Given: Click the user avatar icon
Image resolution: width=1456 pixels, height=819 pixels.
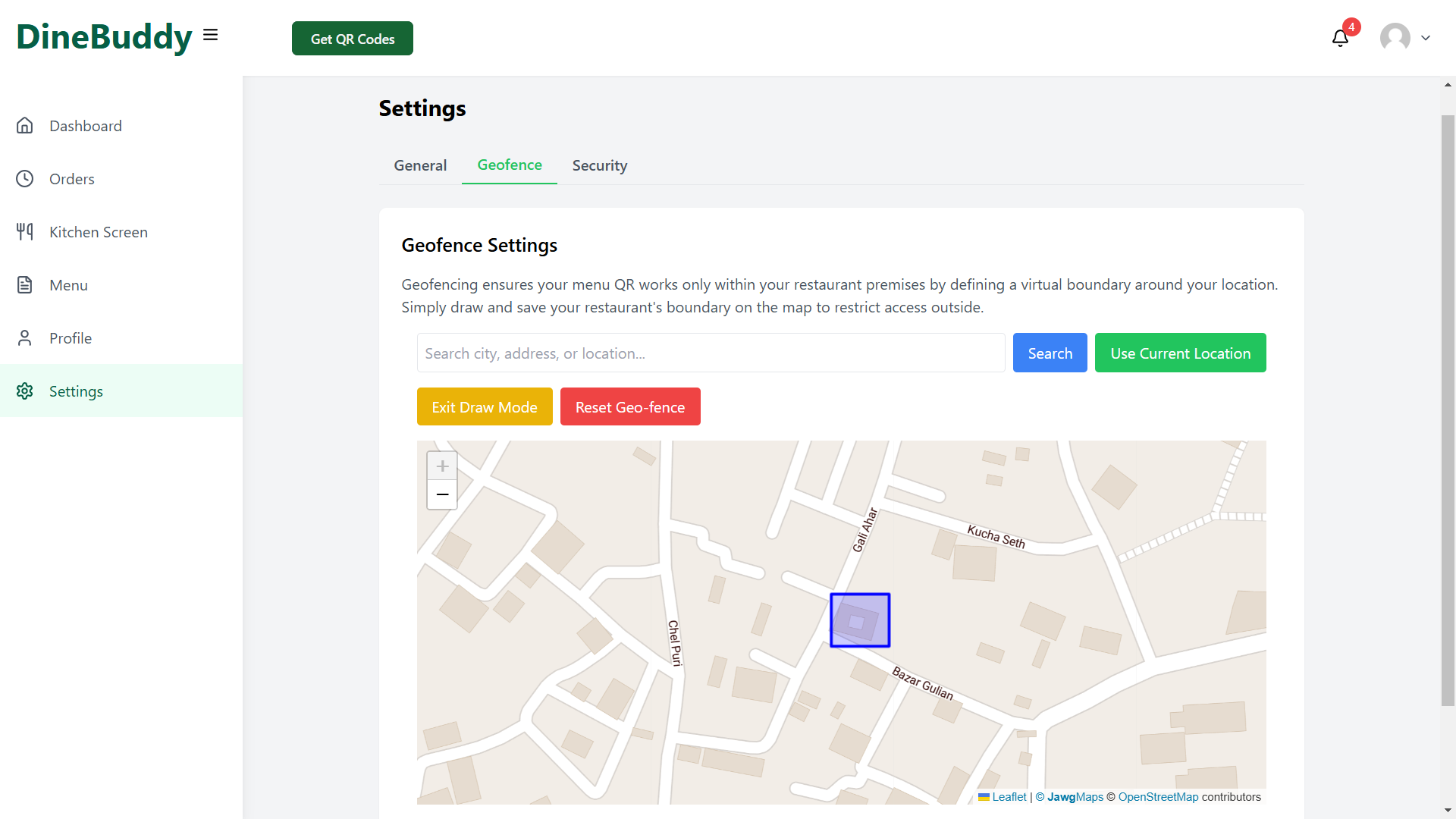Looking at the screenshot, I should click(x=1395, y=37).
